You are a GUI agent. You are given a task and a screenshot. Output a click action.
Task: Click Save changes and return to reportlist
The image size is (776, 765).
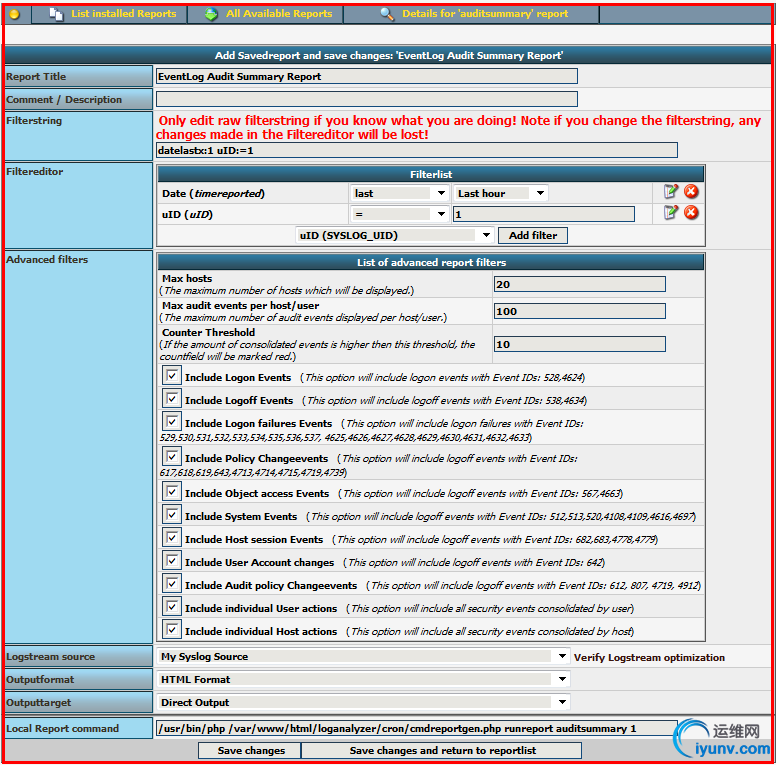click(x=442, y=750)
